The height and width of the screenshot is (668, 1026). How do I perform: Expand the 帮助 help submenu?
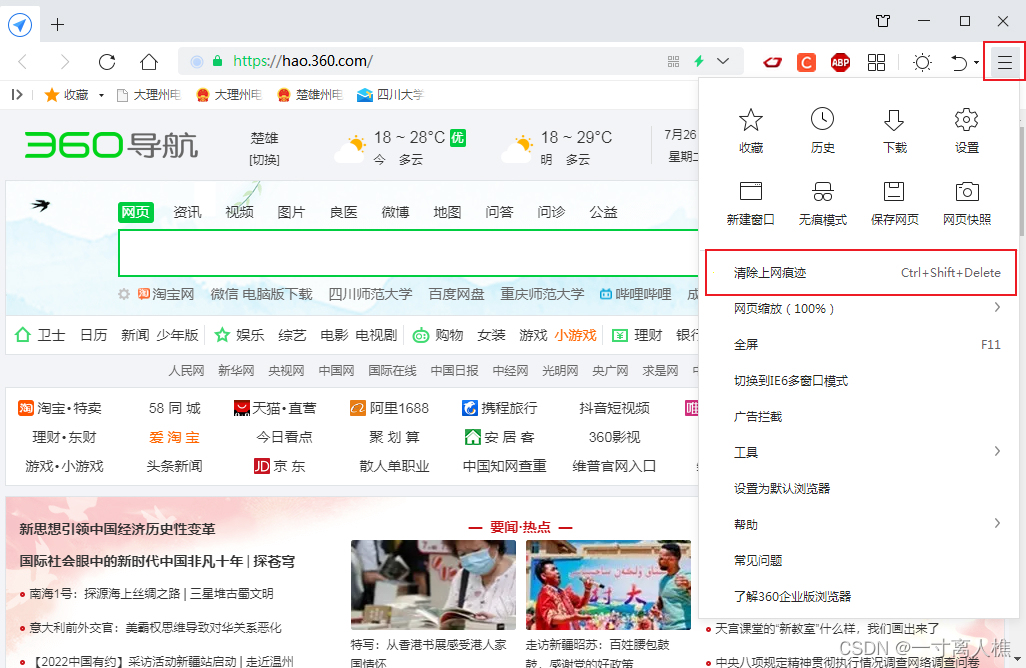(x=997, y=523)
